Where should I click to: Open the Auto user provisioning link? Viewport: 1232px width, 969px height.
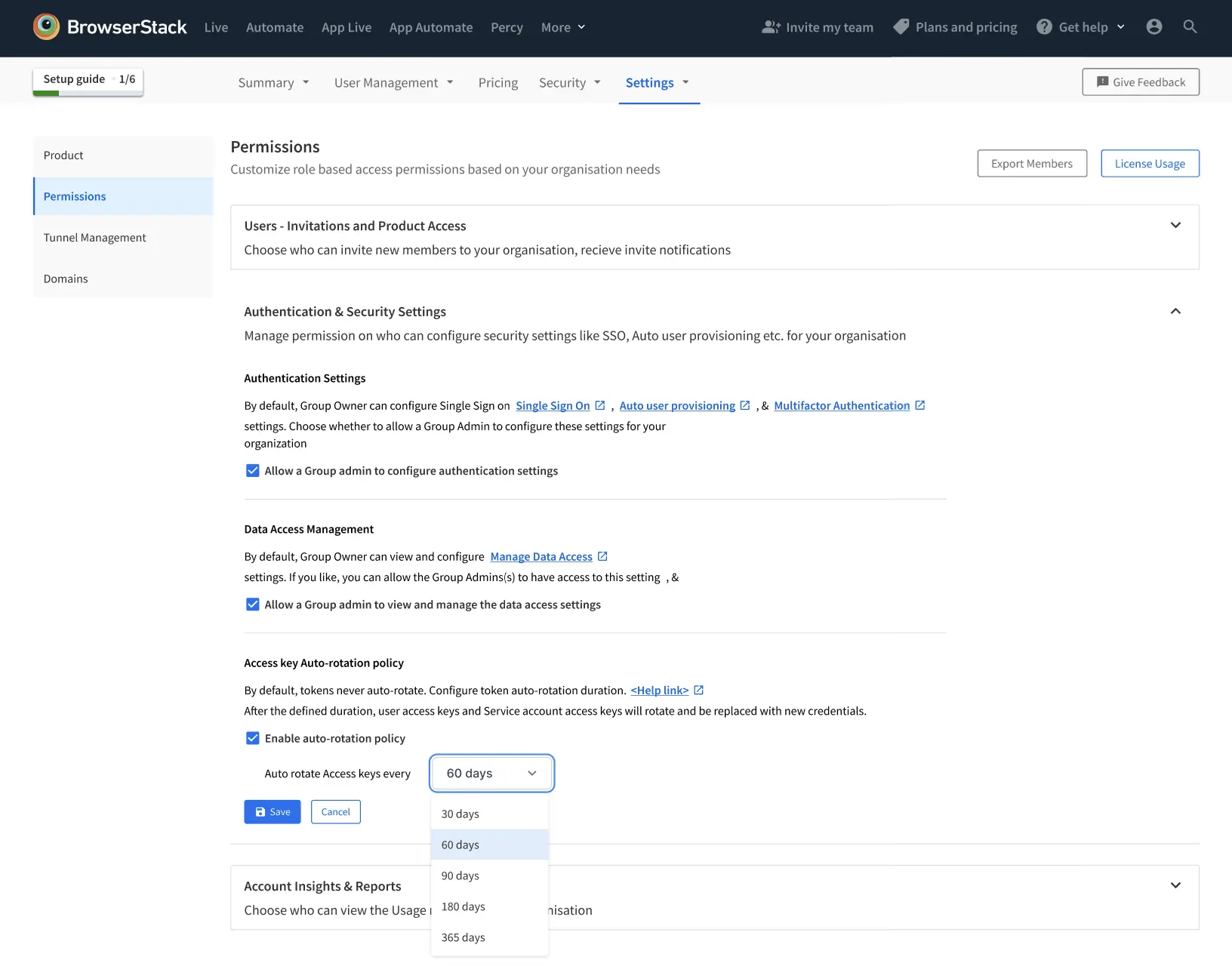click(677, 405)
